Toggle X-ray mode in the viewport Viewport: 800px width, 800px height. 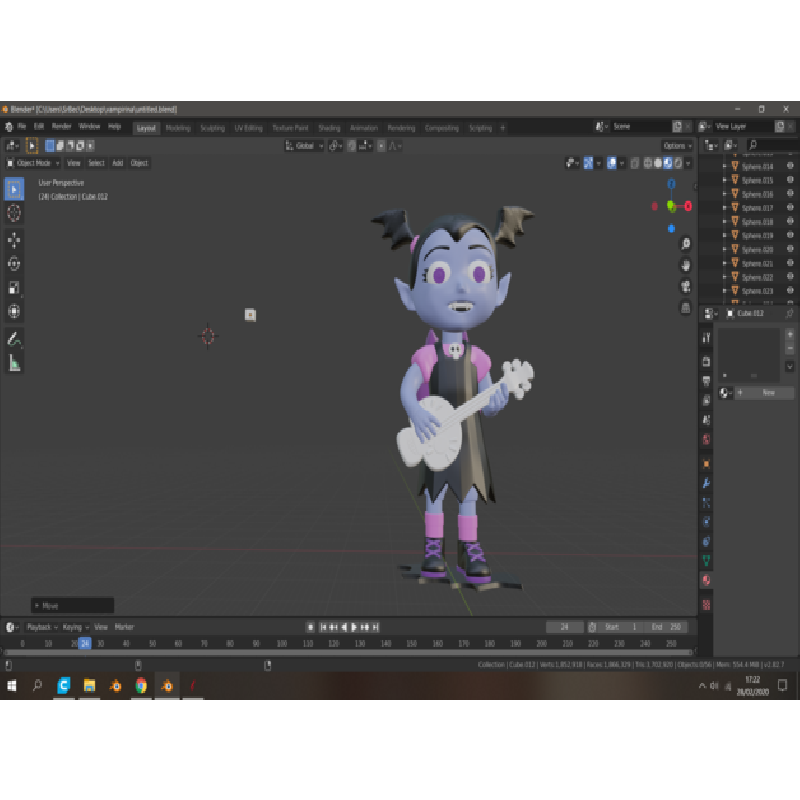coord(635,163)
